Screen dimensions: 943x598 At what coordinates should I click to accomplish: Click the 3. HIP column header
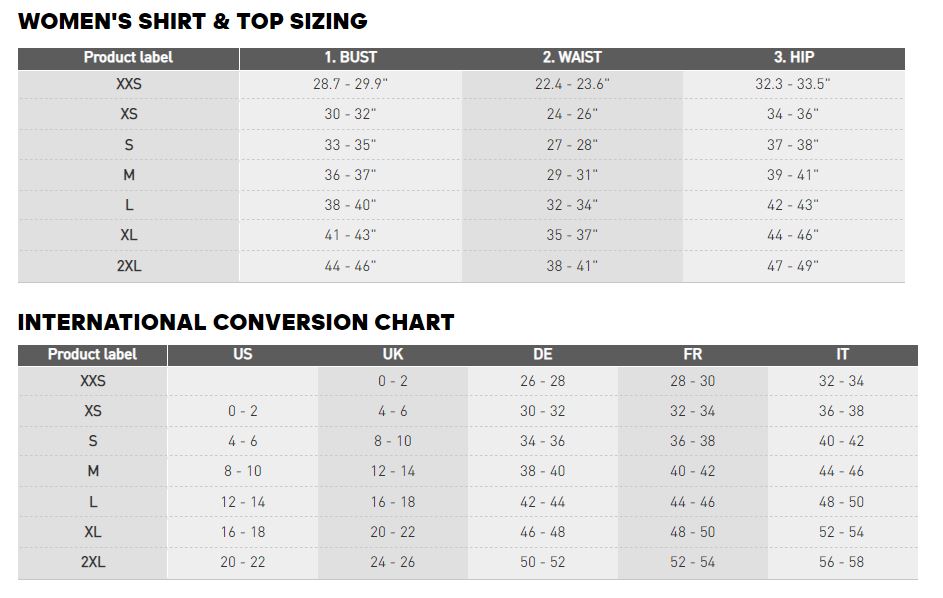(793, 58)
